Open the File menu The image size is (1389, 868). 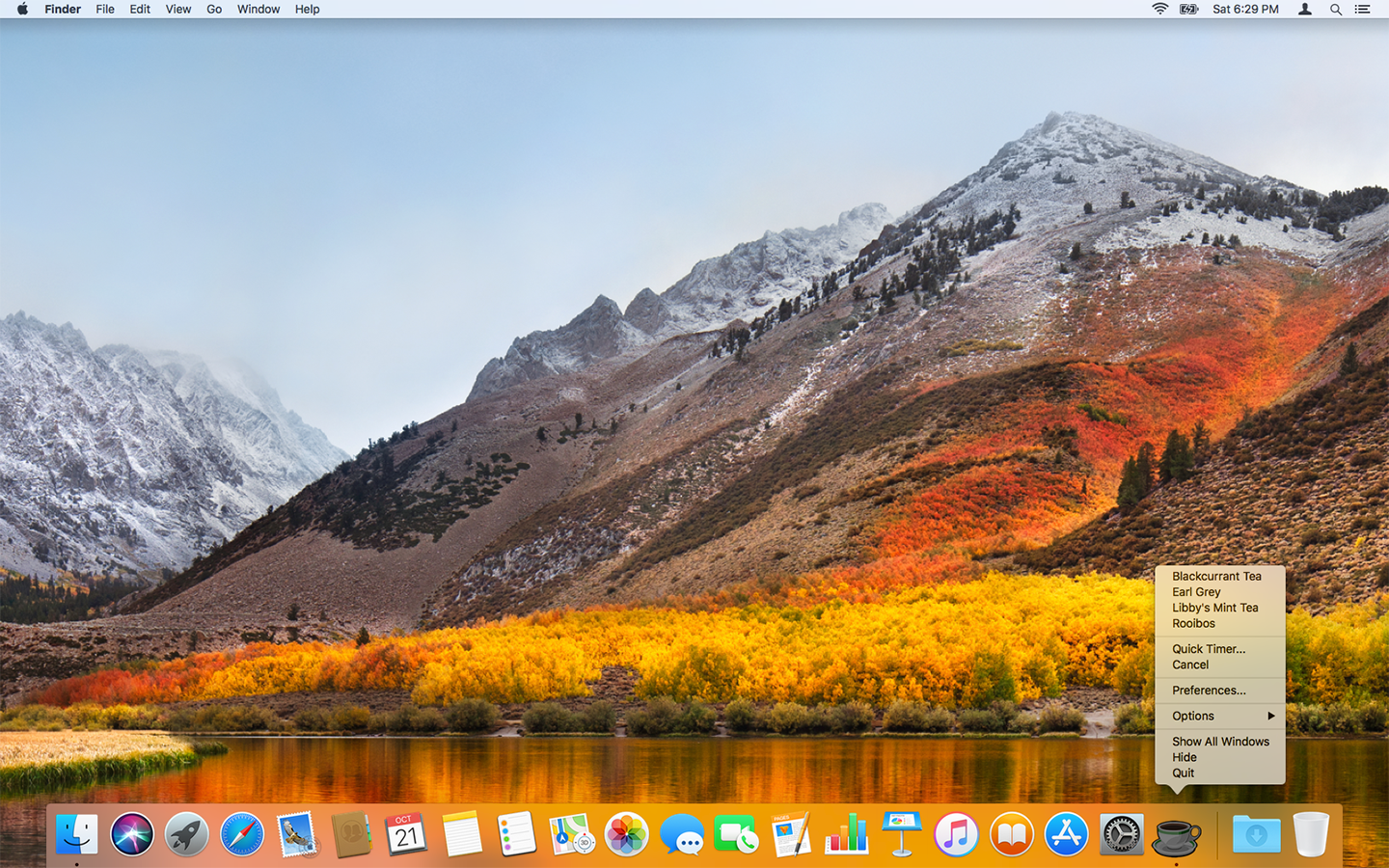[x=105, y=10]
